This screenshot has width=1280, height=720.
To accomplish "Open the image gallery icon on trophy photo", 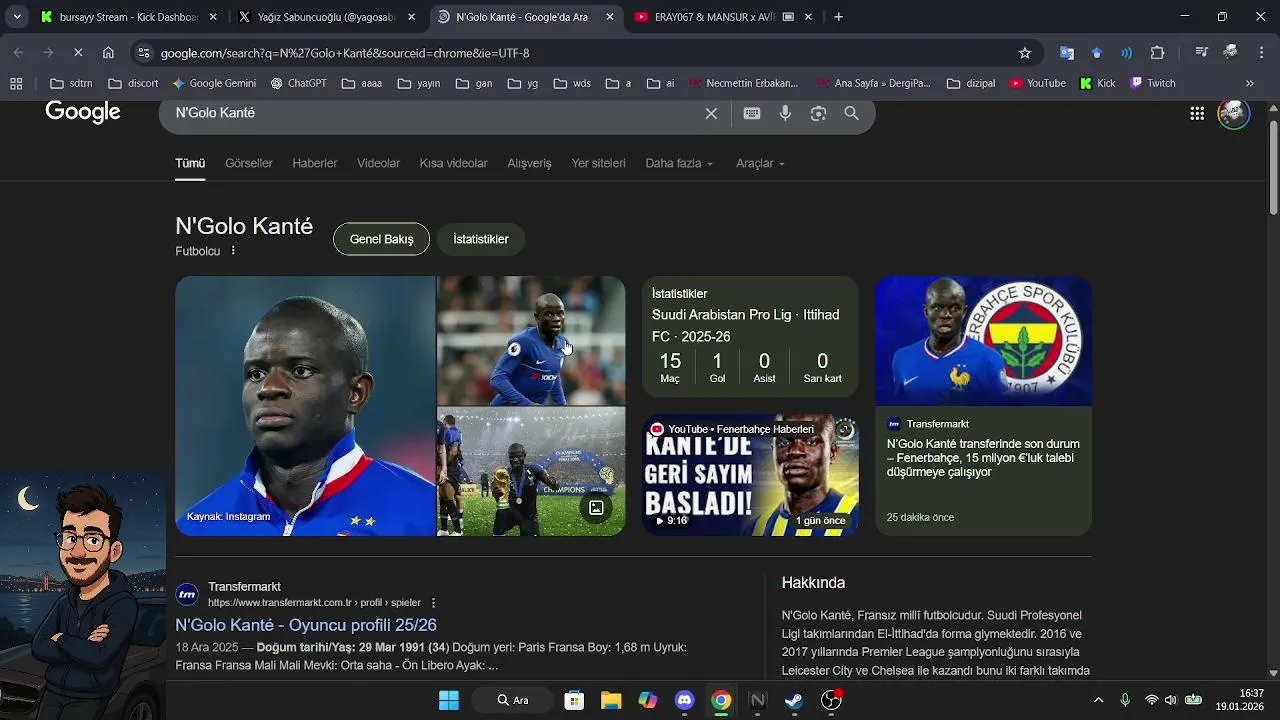I will (596, 508).
